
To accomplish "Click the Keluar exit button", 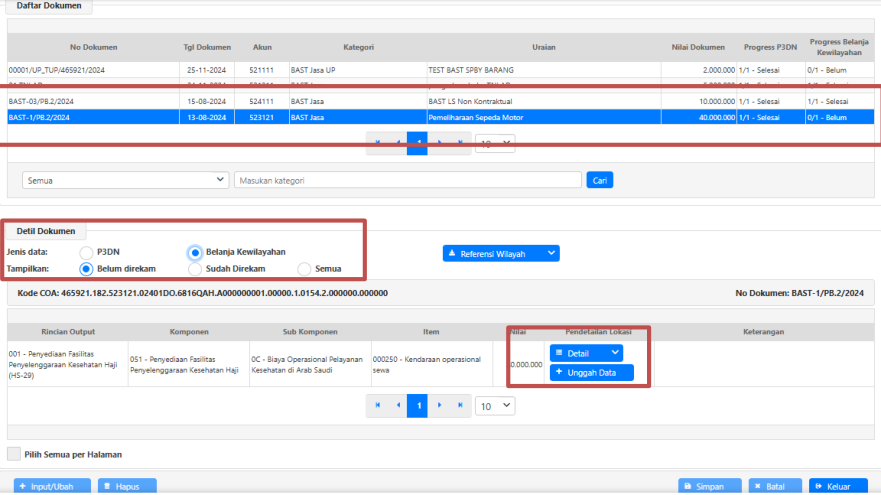I will 838,486.
